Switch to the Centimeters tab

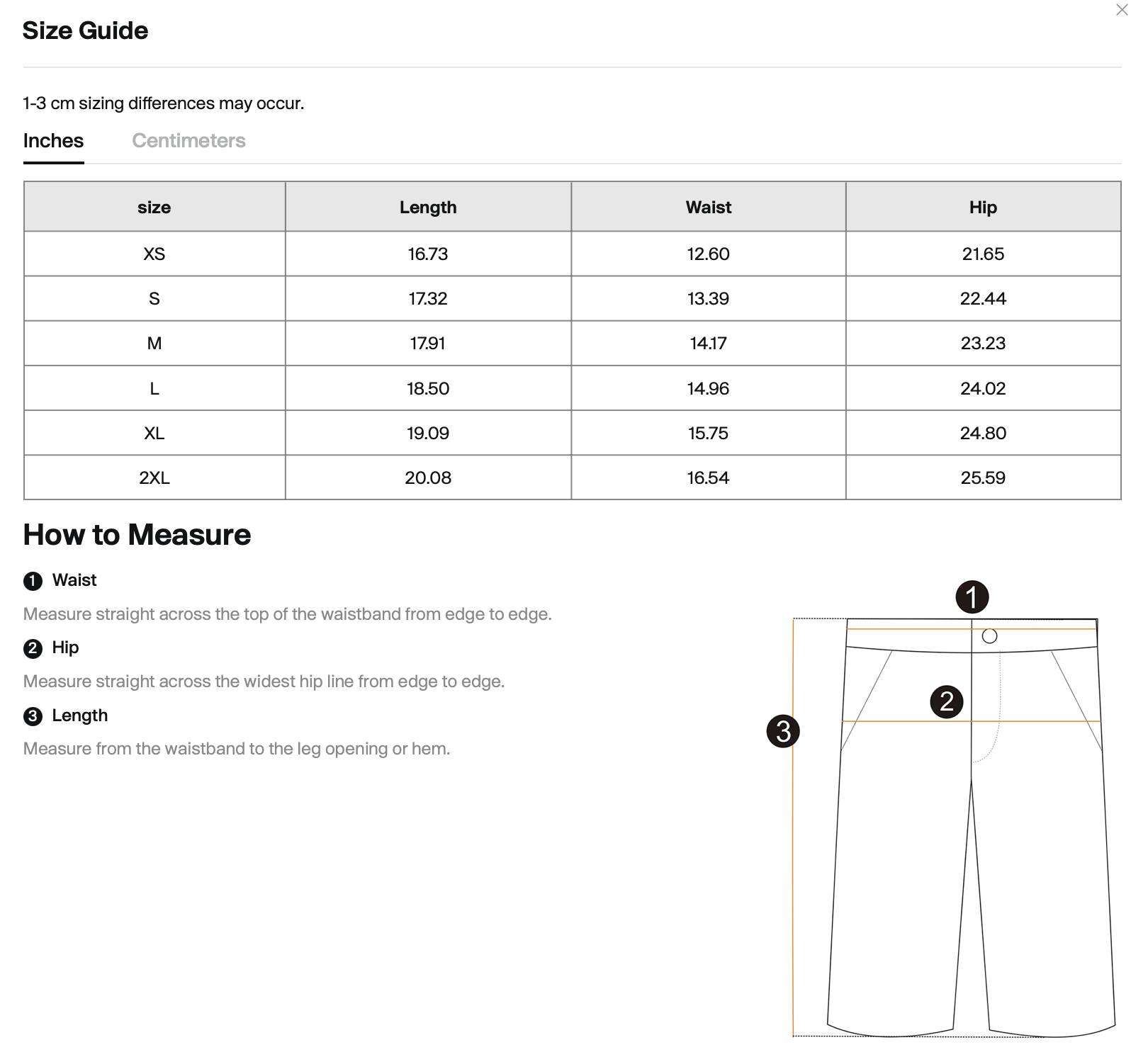pyautogui.click(x=188, y=140)
